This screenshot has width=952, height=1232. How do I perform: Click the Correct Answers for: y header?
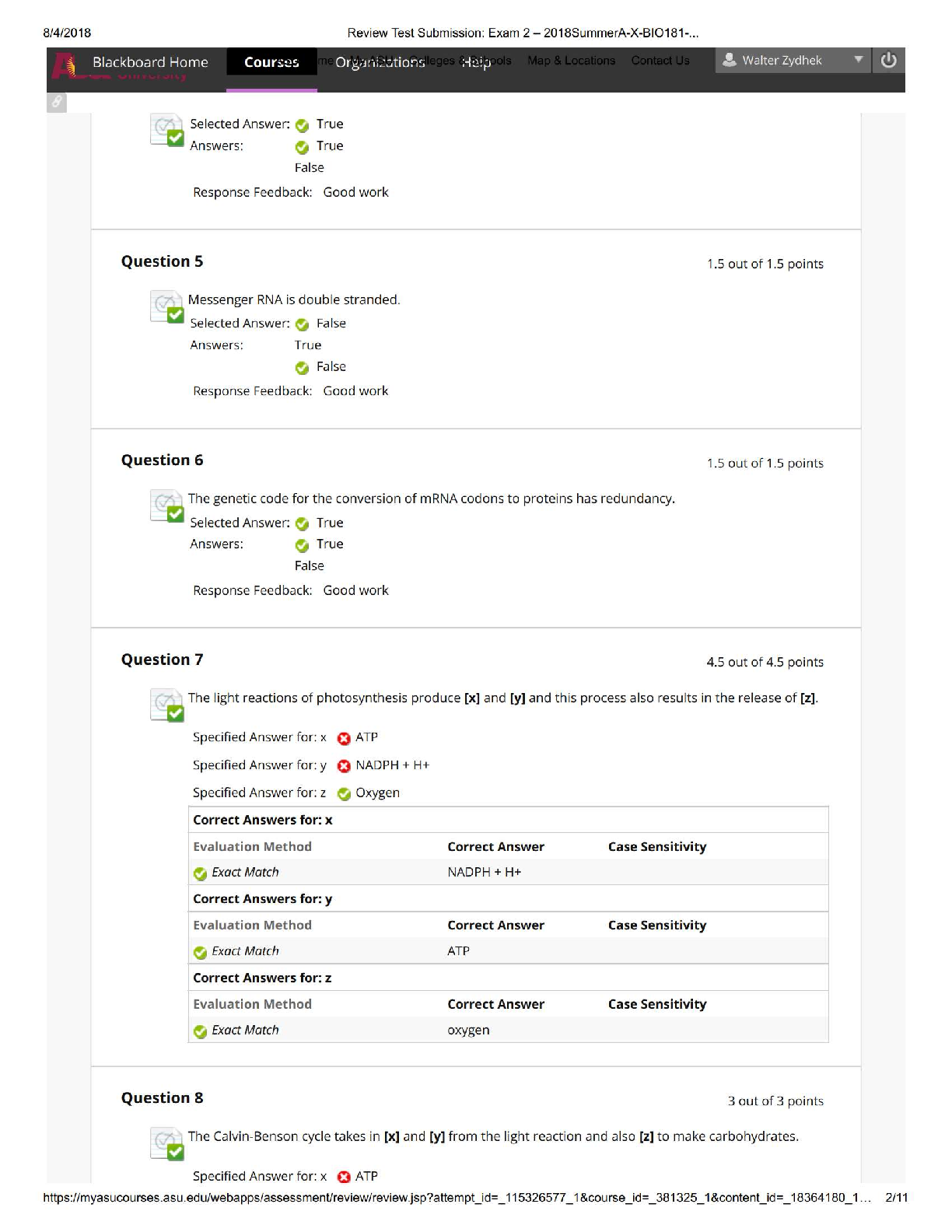263,899
